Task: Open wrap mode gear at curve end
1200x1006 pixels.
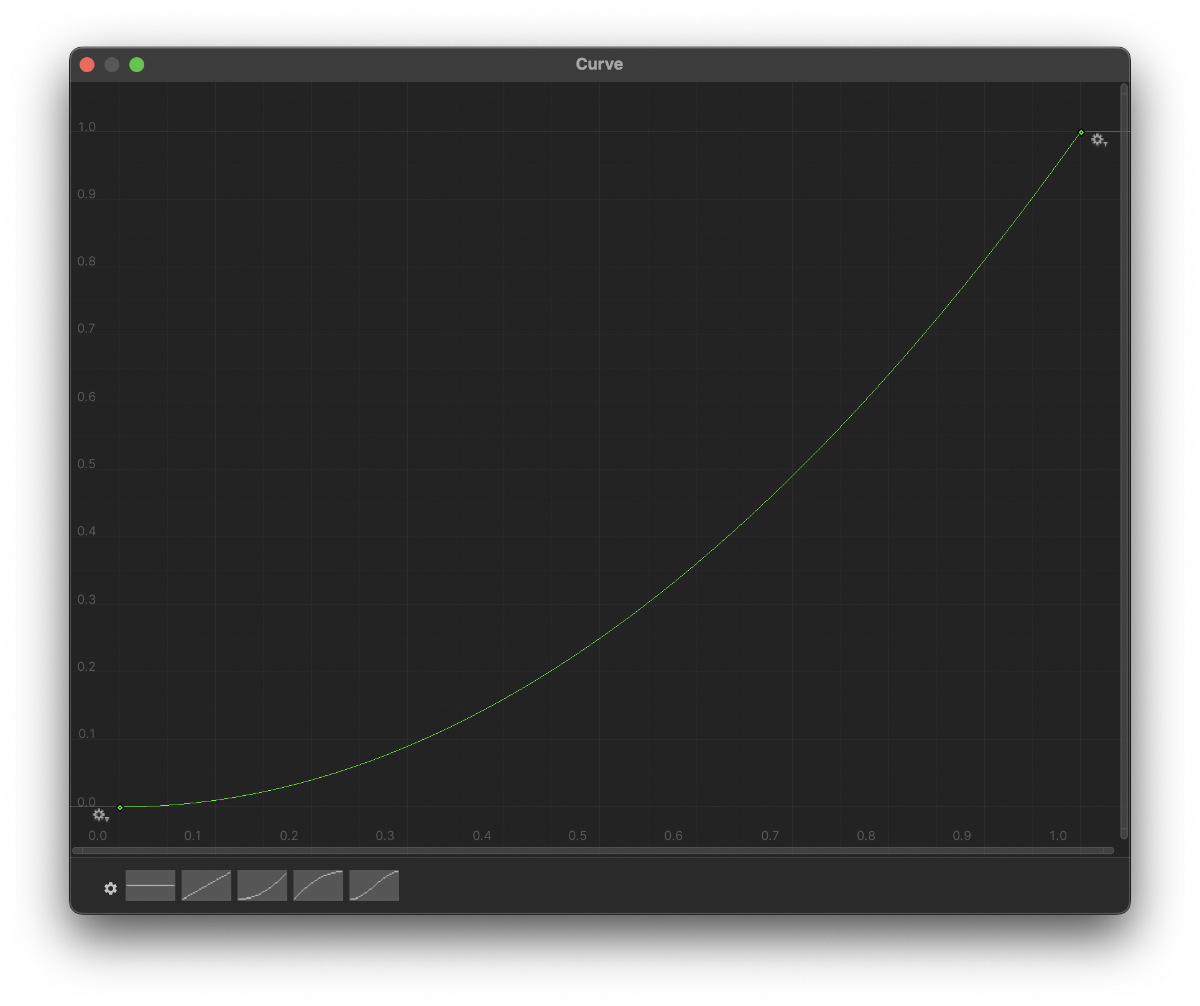Action: [1098, 141]
